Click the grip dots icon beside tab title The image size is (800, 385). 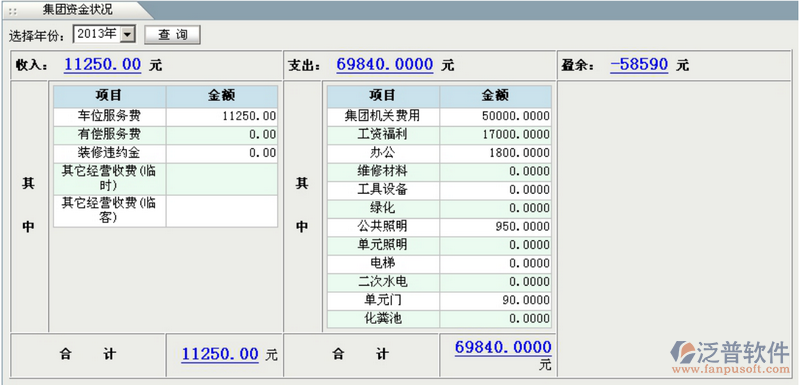13,11
